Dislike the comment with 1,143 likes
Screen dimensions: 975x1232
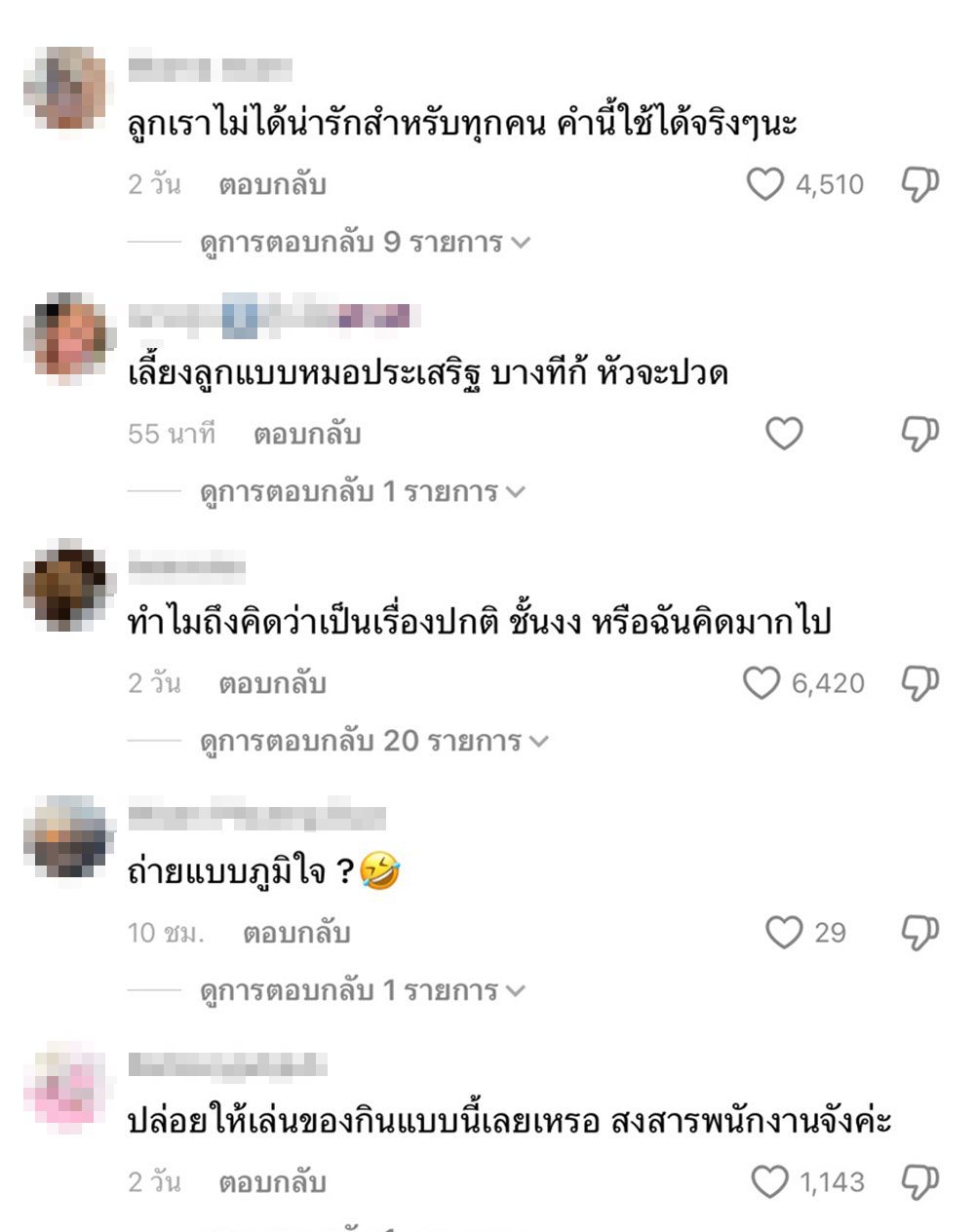pyautogui.click(x=919, y=1182)
